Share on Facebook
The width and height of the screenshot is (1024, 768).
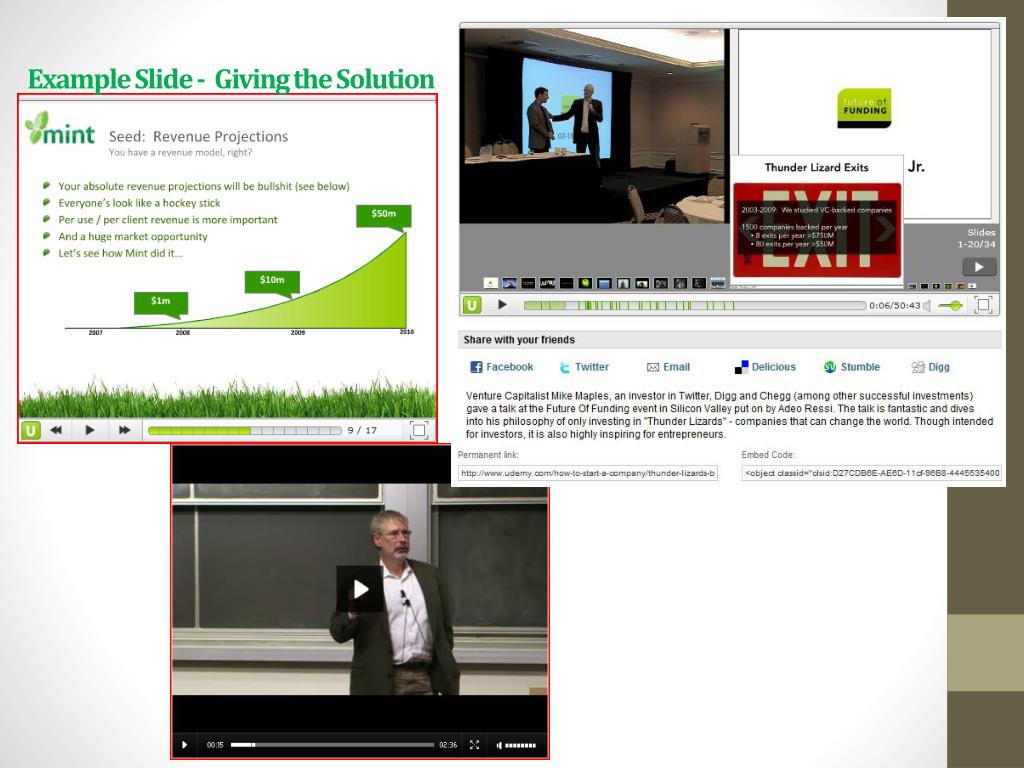(502, 367)
